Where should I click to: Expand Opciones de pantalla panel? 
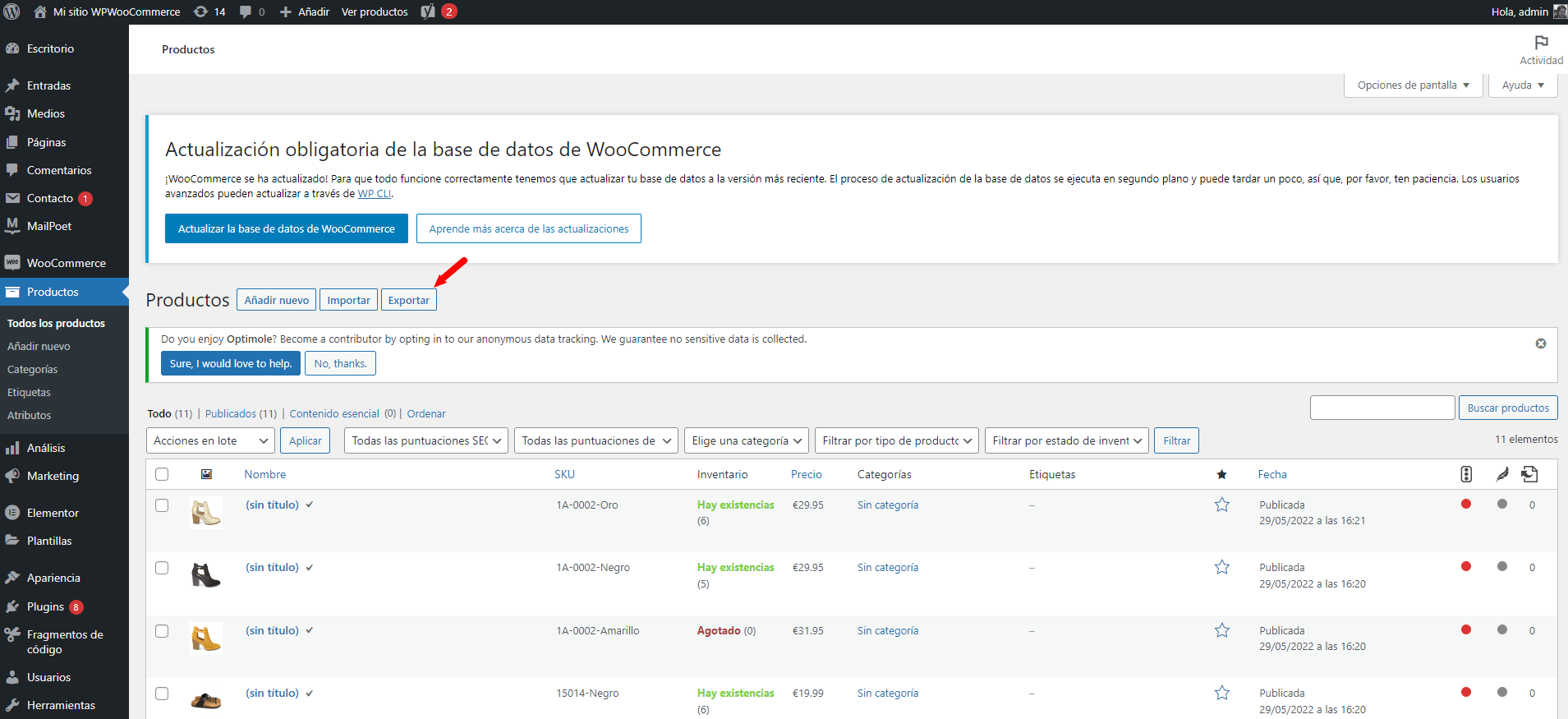pyautogui.click(x=1414, y=85)
